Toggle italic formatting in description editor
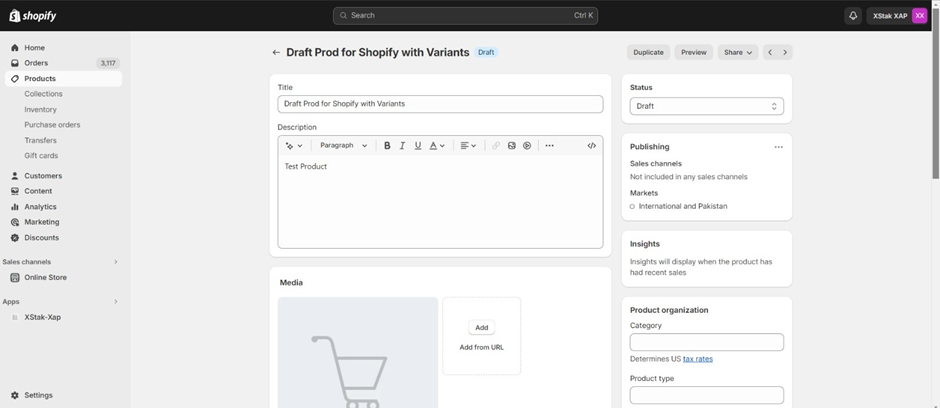The width and height of the screenshot is (940, 408). point(402,146)
